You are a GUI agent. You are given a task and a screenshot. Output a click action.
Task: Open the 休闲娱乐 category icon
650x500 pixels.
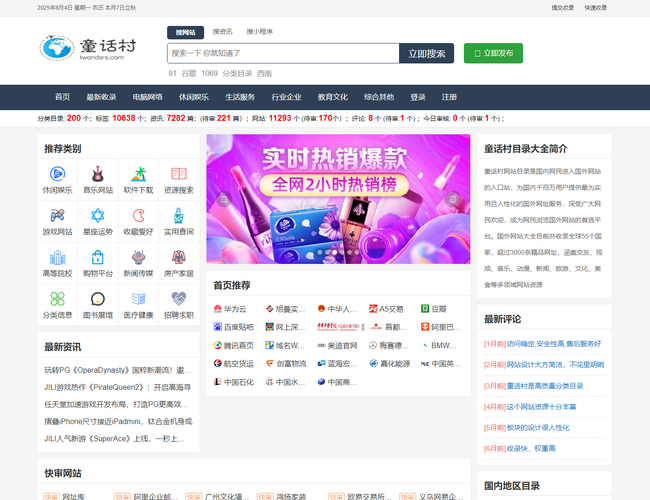pos(57,173)
